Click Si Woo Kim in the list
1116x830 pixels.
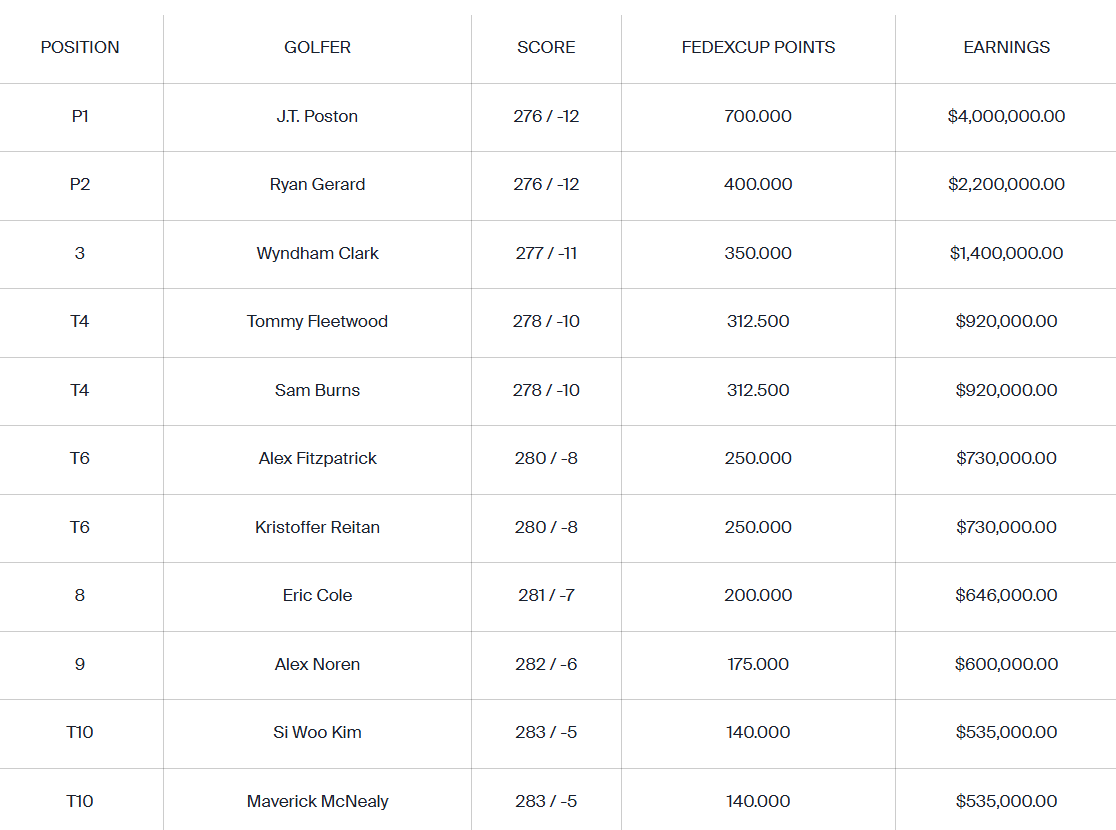click(x=317, y=732)
